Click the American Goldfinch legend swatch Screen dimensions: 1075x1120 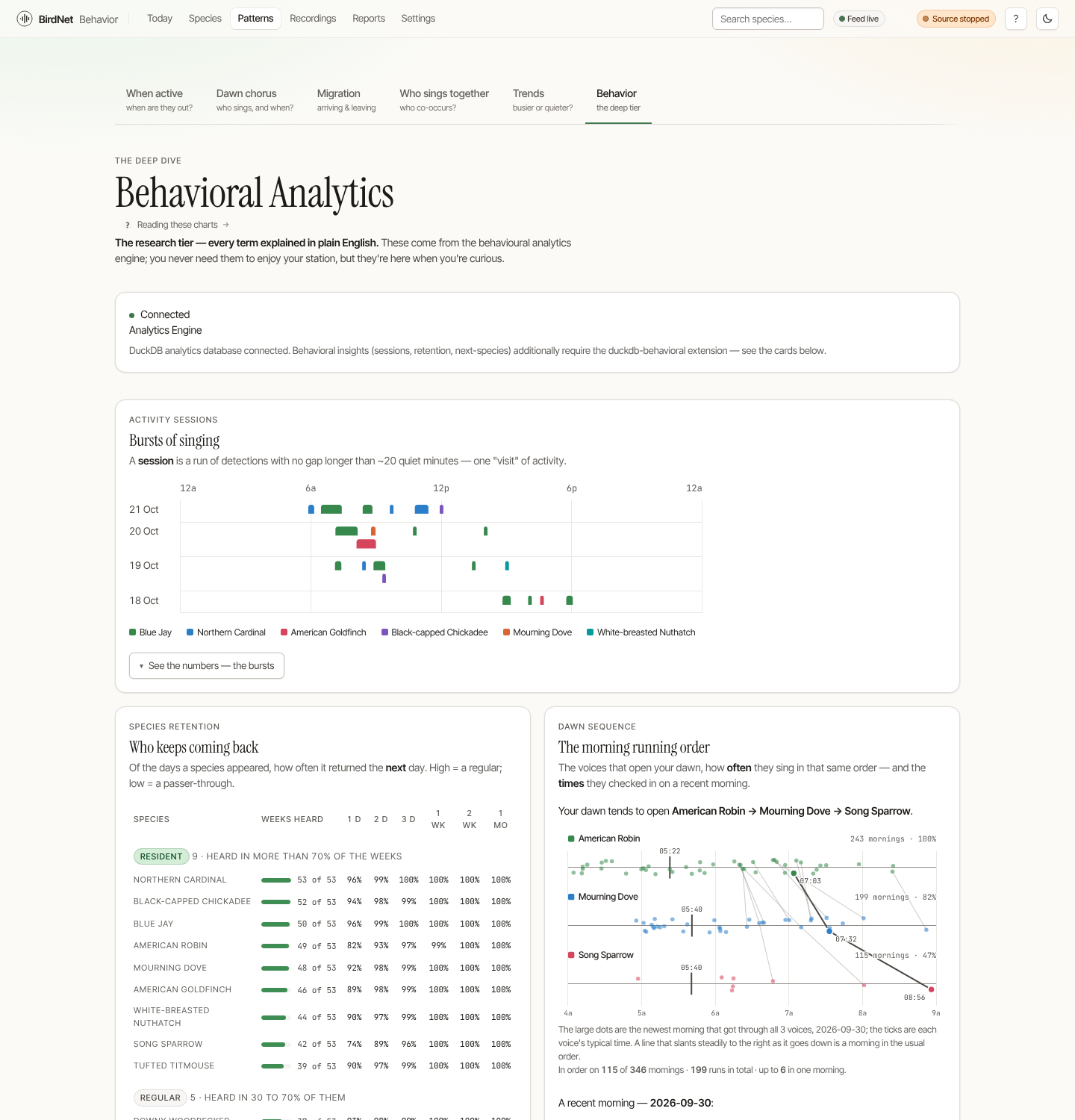coord(284,632)
